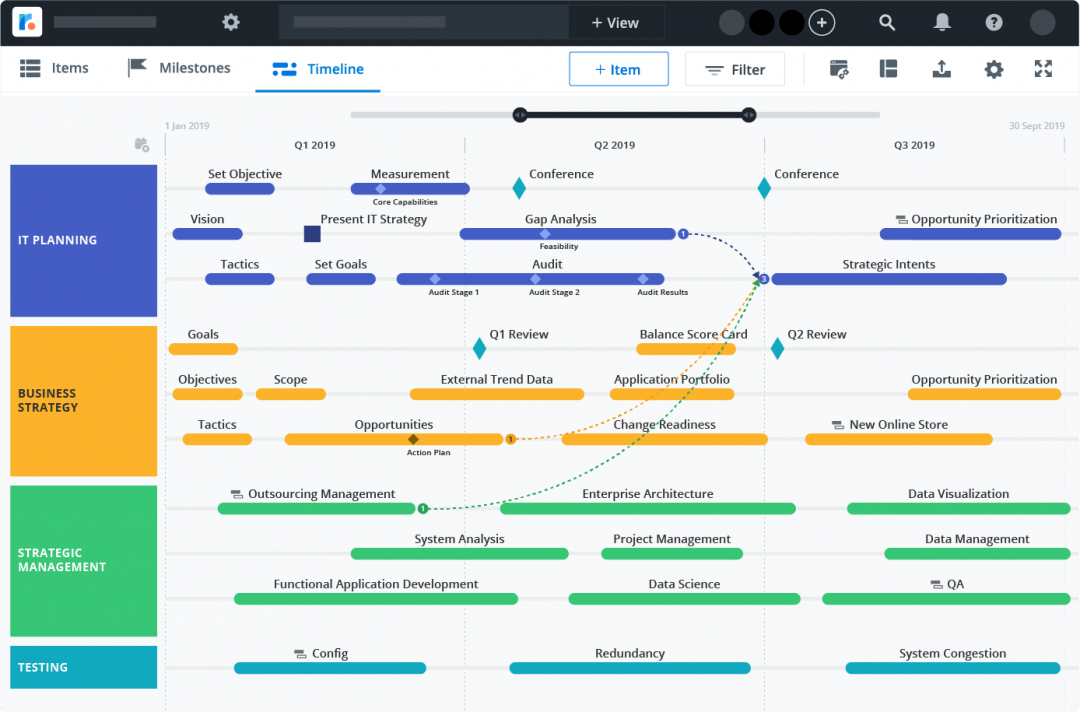Switch to the Items tab
The image size is (1080, 712).
54,68
